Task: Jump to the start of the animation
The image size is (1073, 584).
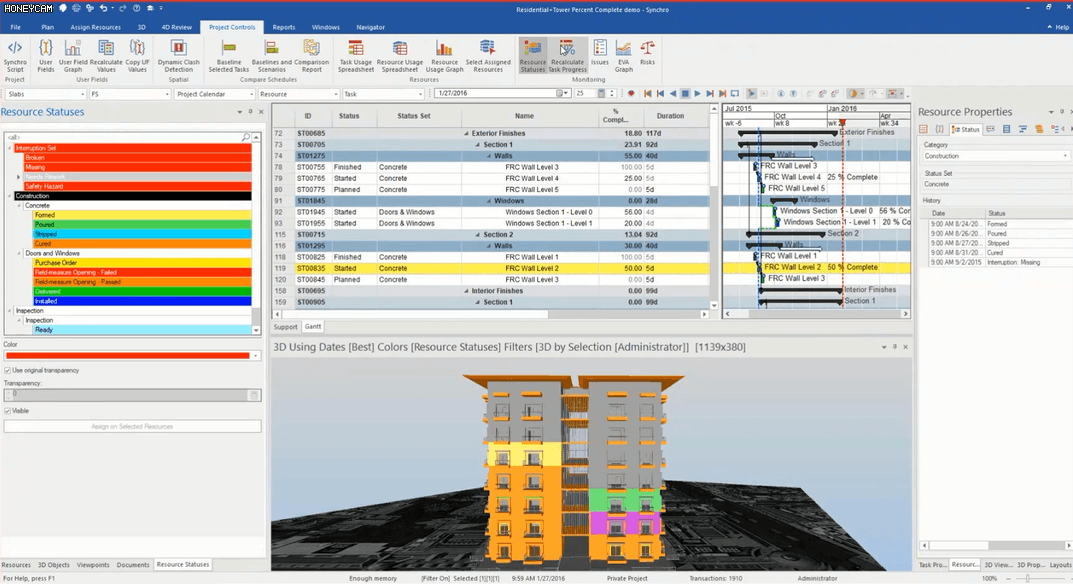Action: tap(647, 94)
